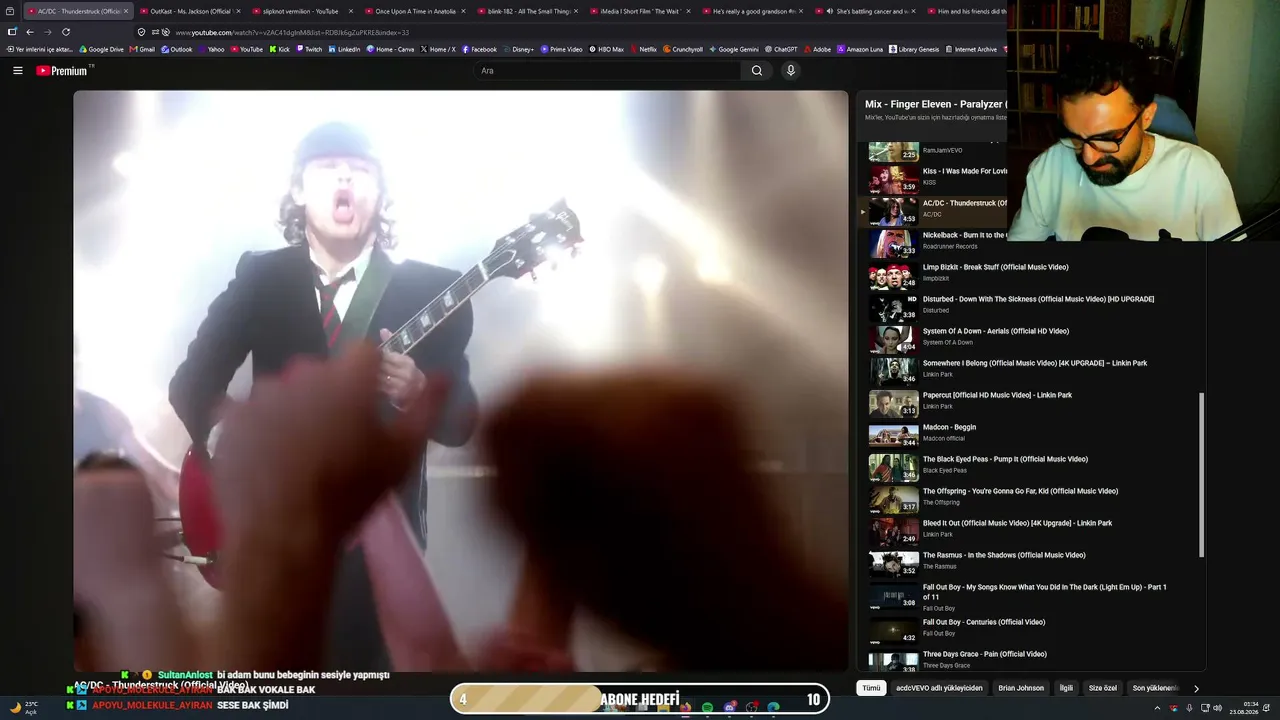Close the AC/DC - Thunderstruck browser tab

(126, 11)
